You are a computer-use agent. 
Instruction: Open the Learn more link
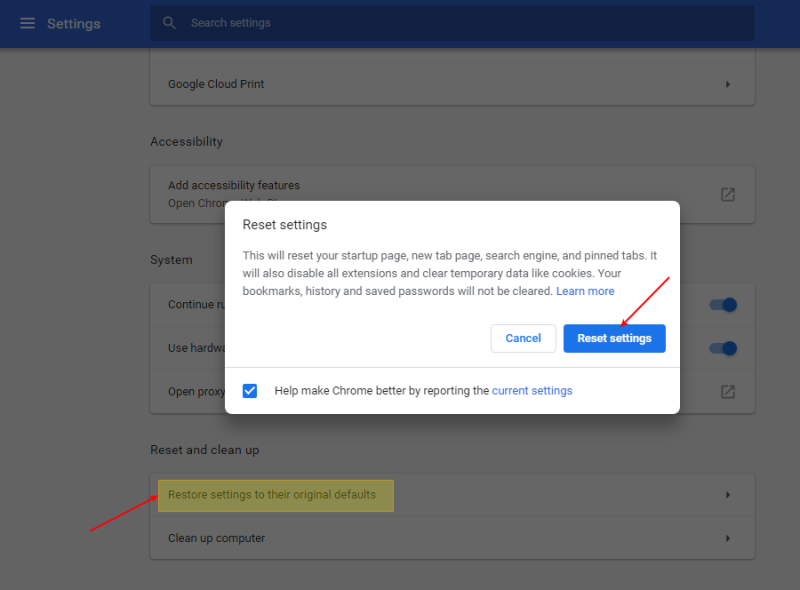[x=585, y=291]
